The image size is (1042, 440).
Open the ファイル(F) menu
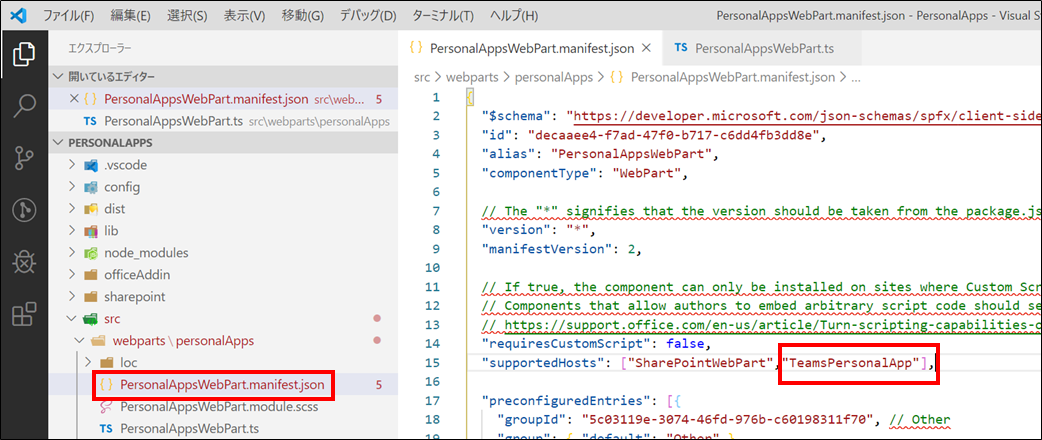click(x=69, y=15)
